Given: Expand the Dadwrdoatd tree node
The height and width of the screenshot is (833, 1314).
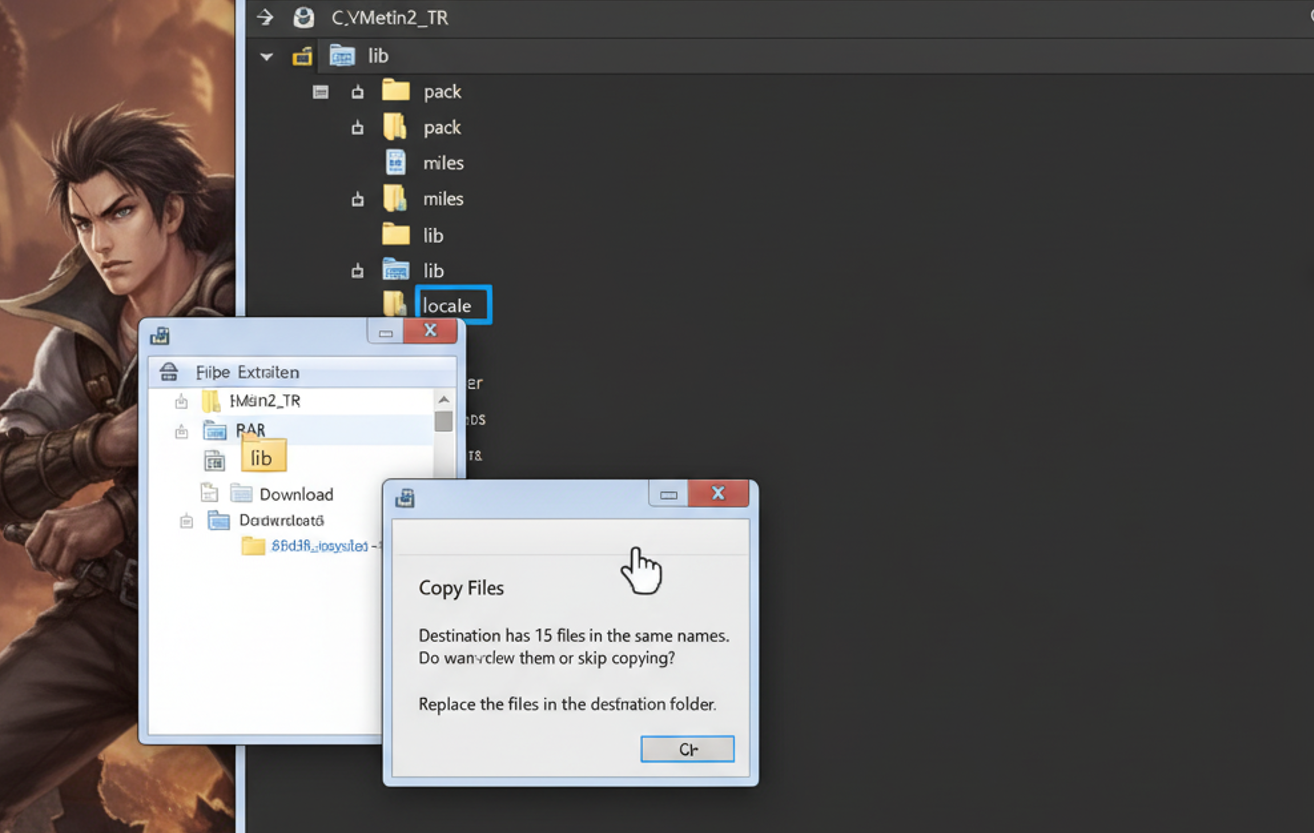Looking at the screenshot, I should [x=186, y=521].
